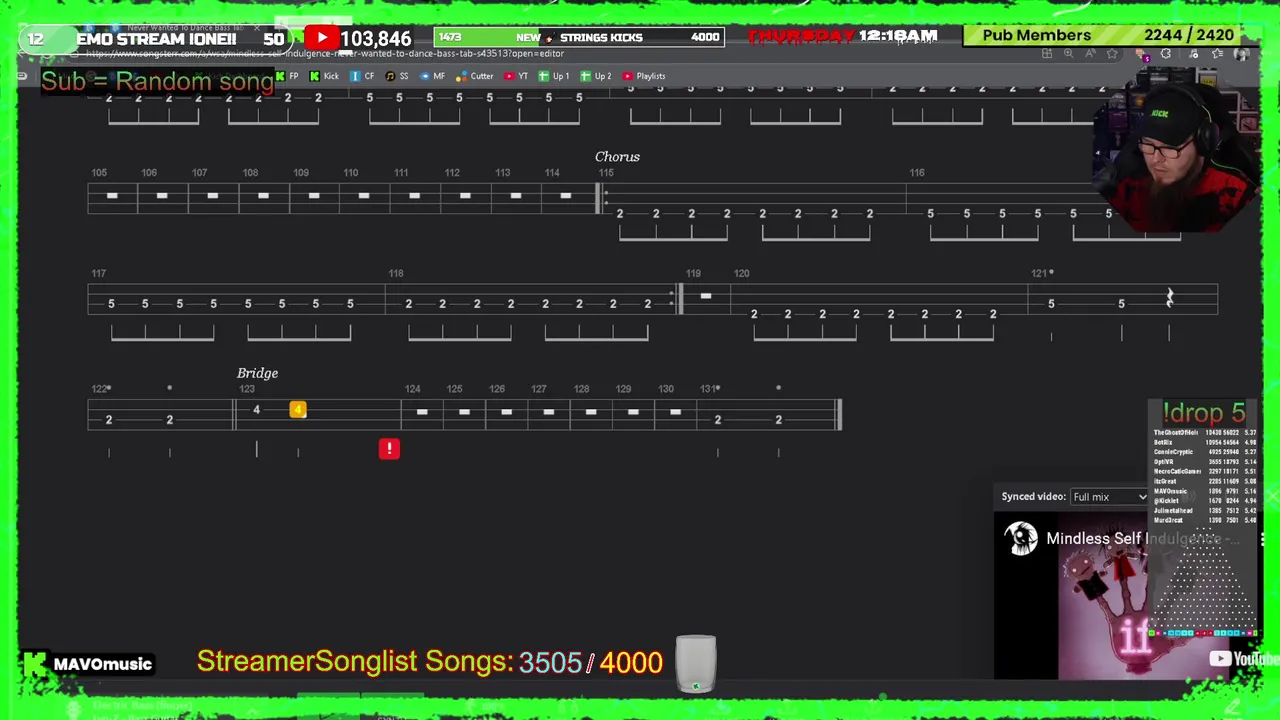Screen dimensions: 1280x720
Task: Open the FP bookmark
Action: [288, 76]
